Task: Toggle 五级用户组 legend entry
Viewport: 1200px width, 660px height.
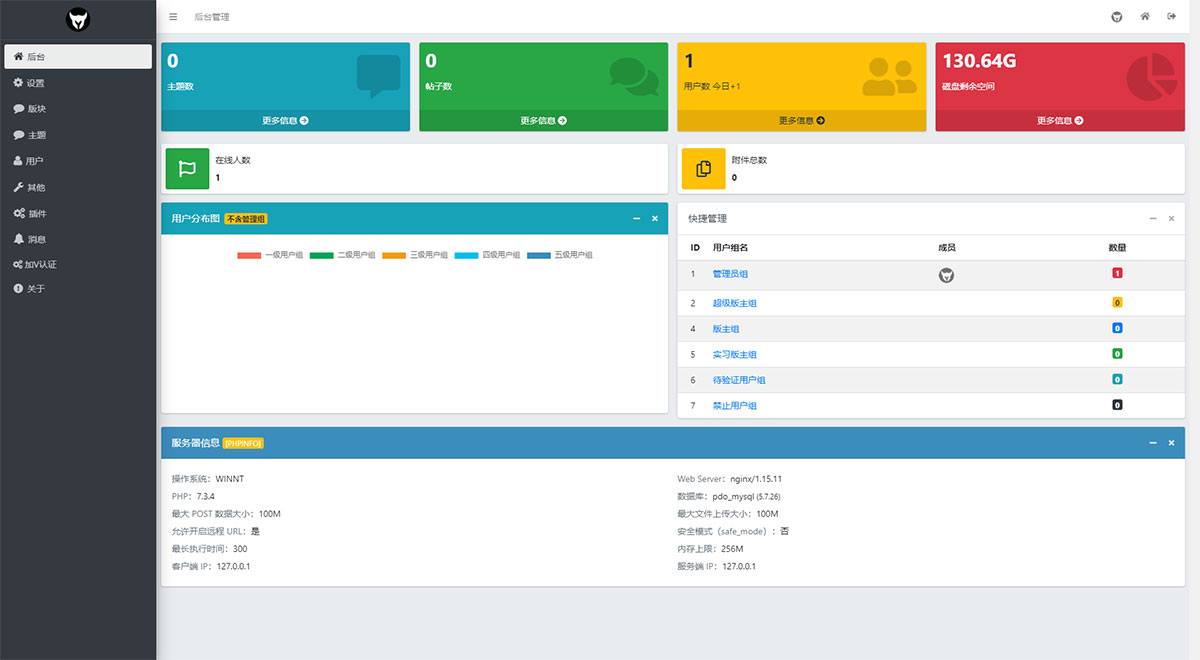Action: tap(560, 255)
